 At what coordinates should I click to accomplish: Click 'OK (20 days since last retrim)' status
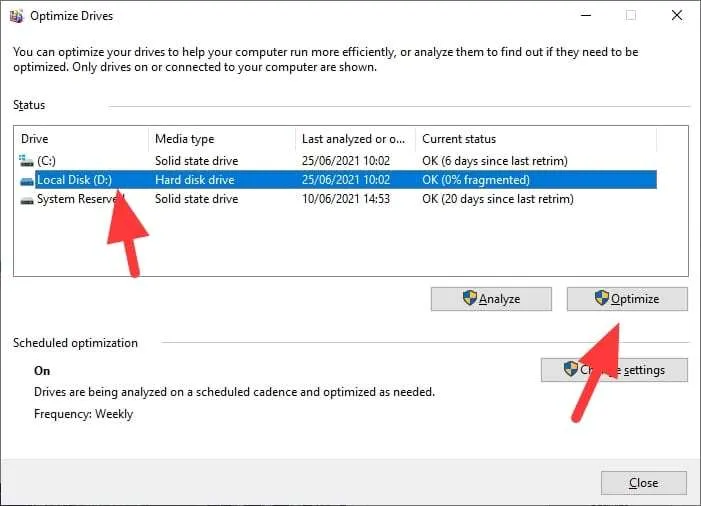click(x=498, y=199)
